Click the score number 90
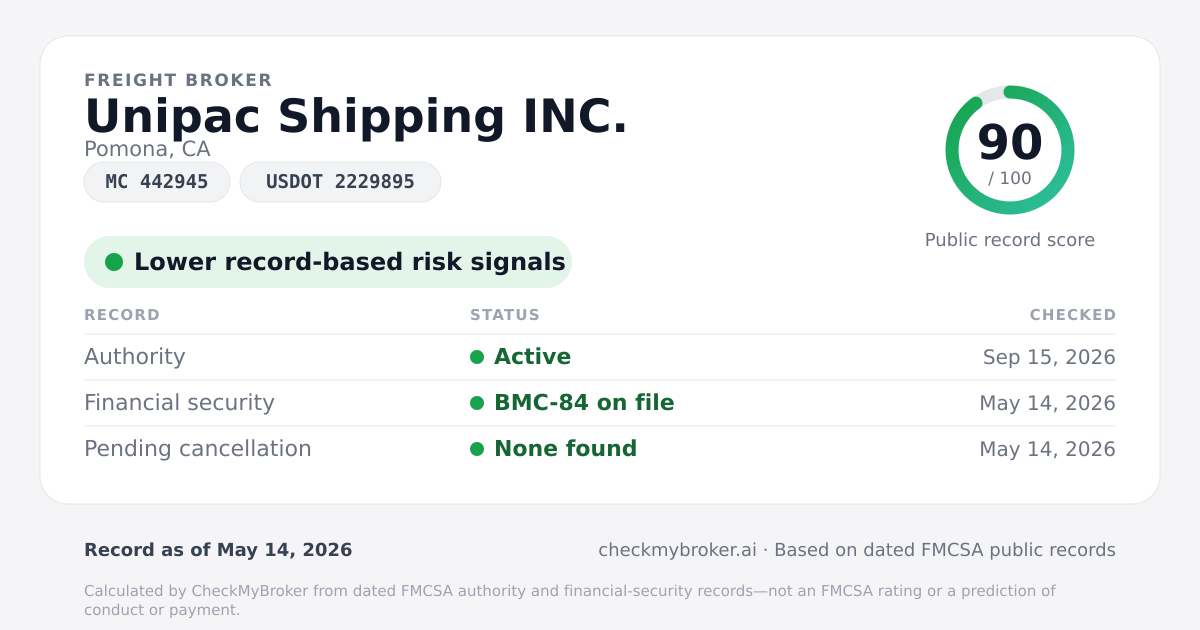The width and height of the screenshot is (1200, 630). pos(1010,142)
